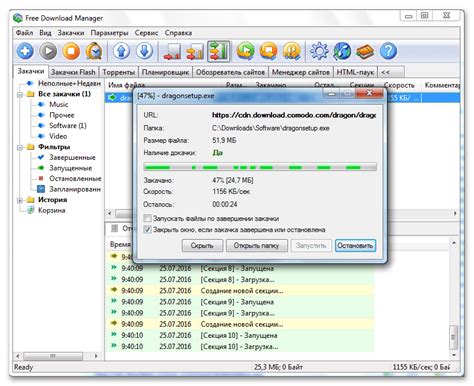Image resolution: width=474 pixels, height=386 pixels.
Task: Click the green start all downloads icon
Action: click(x=245, y=52)
